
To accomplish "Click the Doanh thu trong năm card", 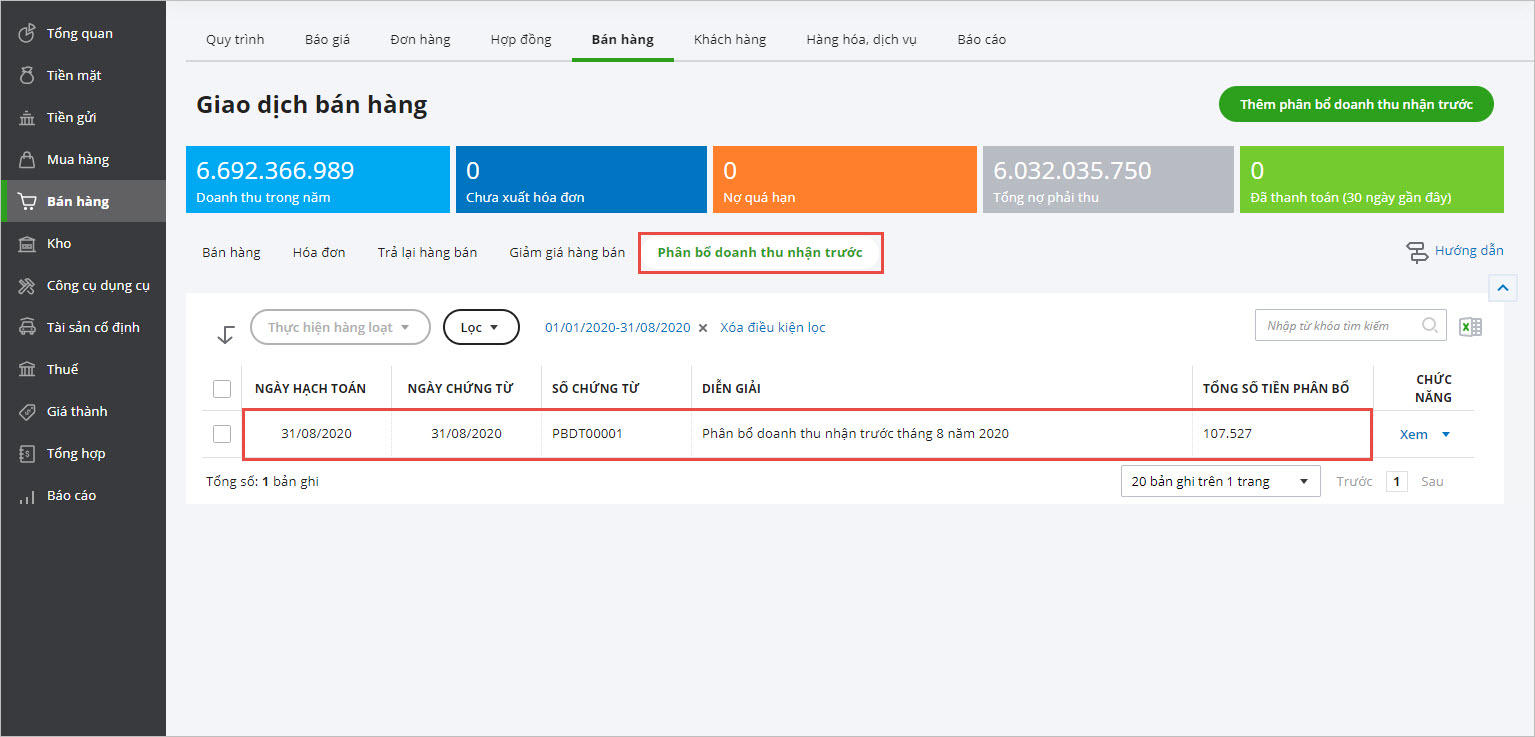I will point(318,180).
